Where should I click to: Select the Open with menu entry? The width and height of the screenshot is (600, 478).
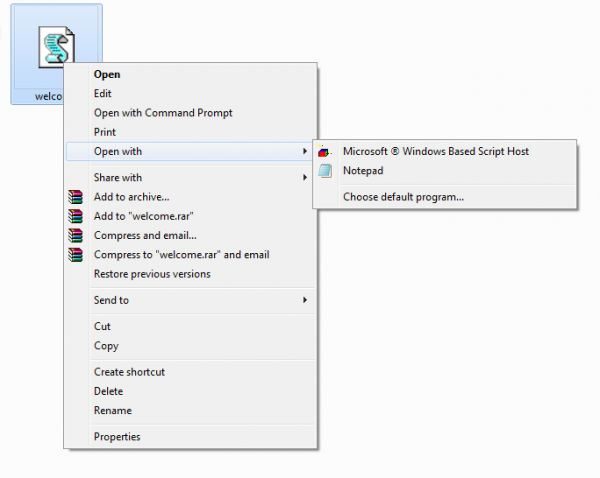point(190,152)
